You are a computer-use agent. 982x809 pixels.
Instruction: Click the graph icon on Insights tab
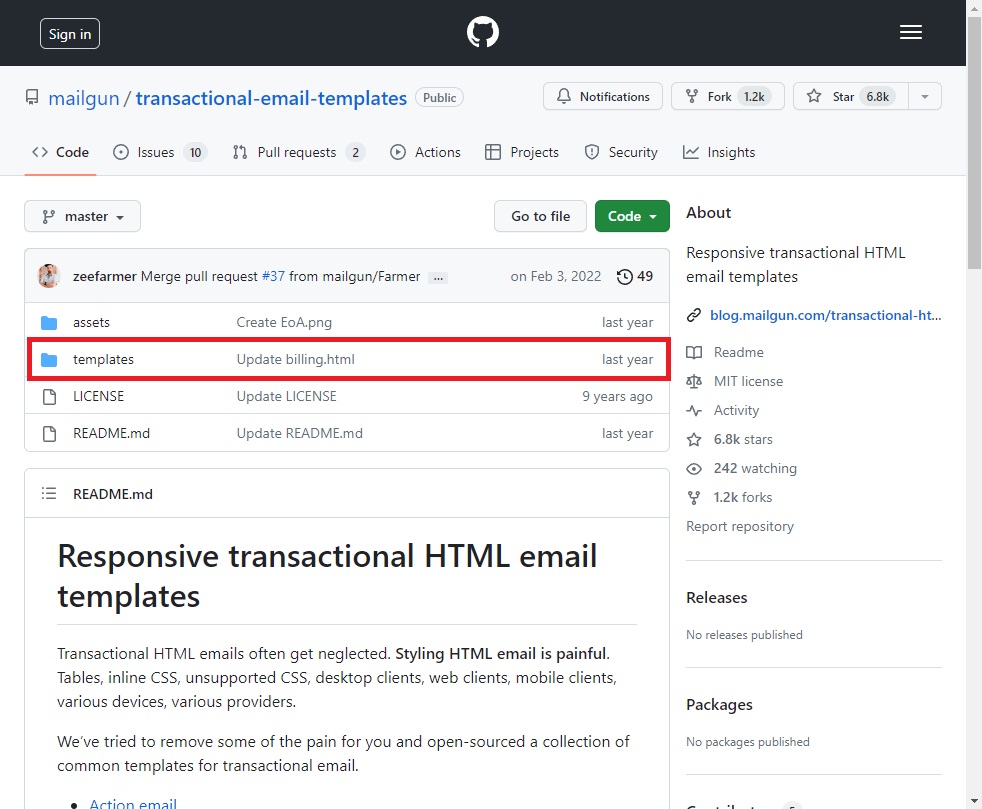point(691,152)
